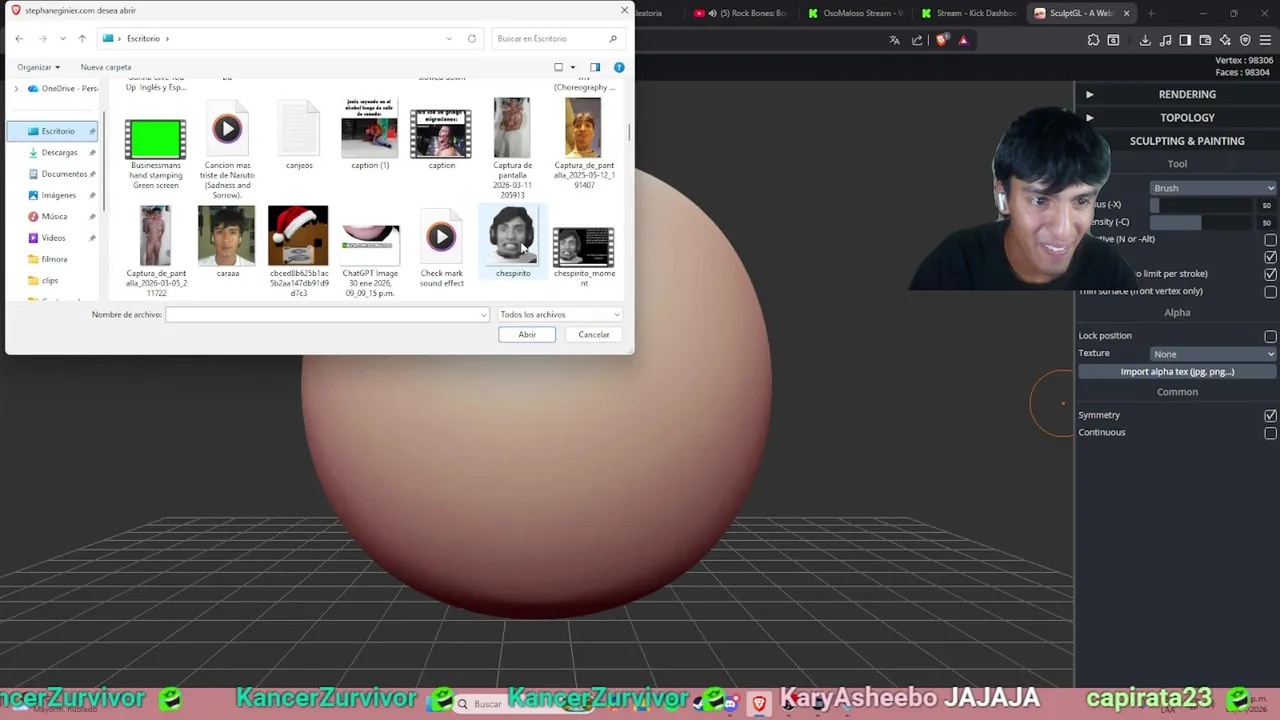Click the Abrir button
Screen dimensions: 1280x720
click(527, 335)
